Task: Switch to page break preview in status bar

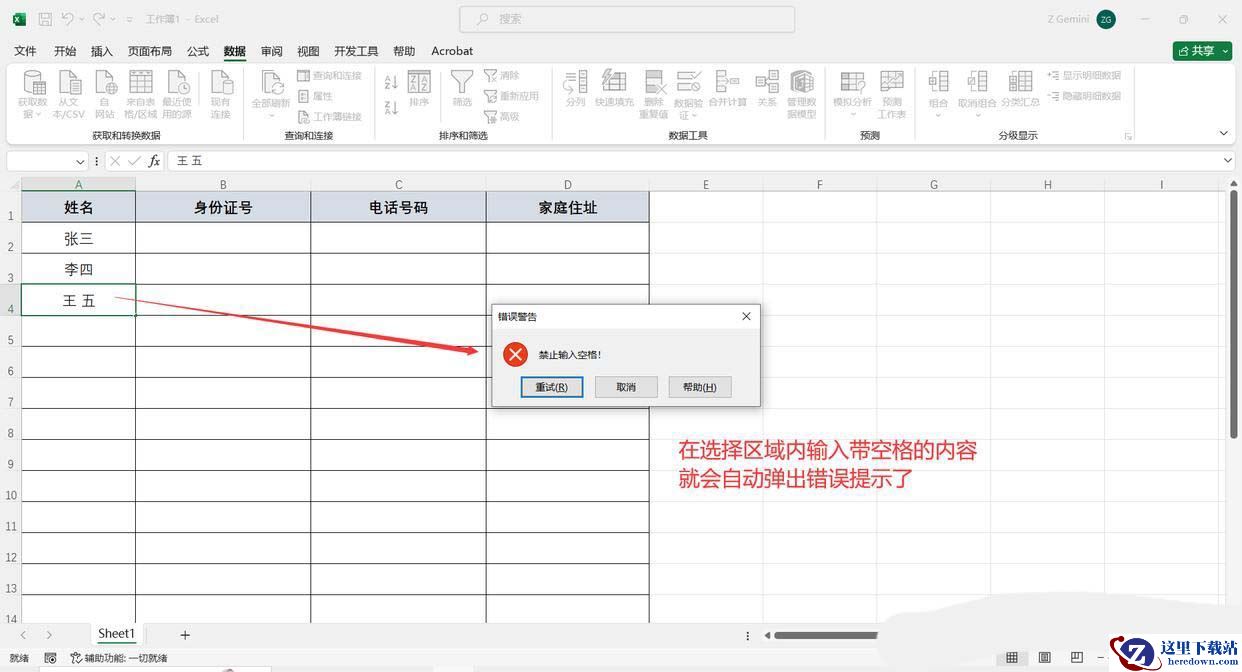Action: 1077,658
